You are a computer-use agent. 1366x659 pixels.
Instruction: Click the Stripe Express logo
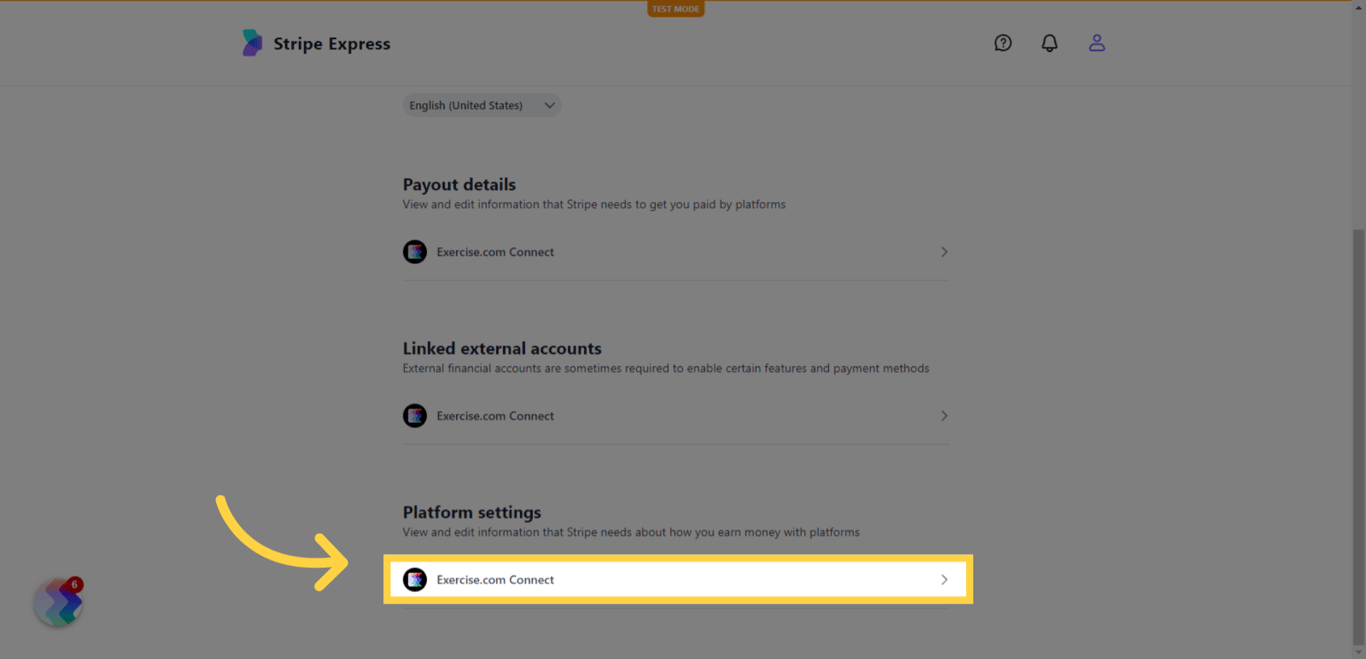(316, 43)
